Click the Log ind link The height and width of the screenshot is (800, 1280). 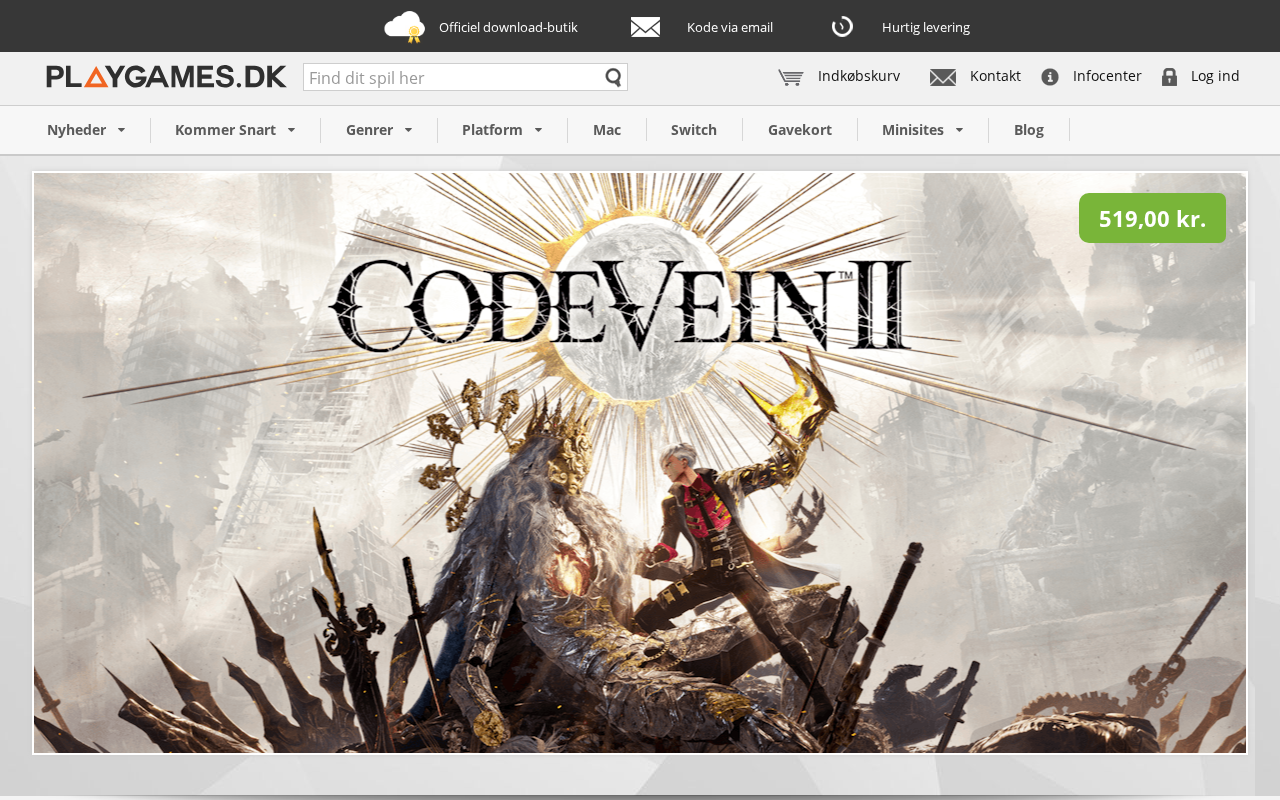(x=1215, y=76)
